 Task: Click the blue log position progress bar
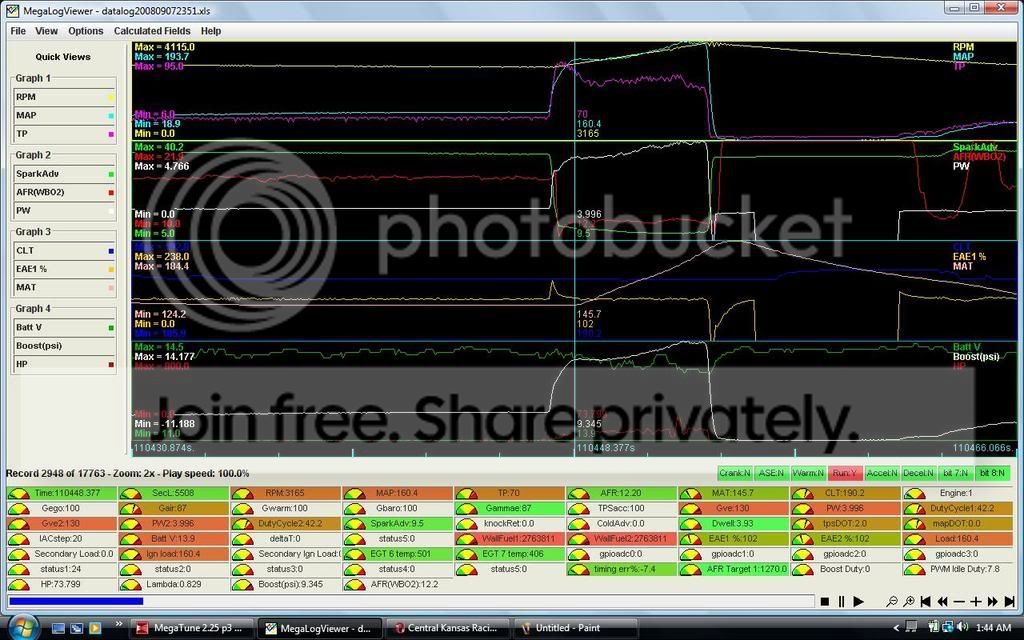click(x=76, y=601)
